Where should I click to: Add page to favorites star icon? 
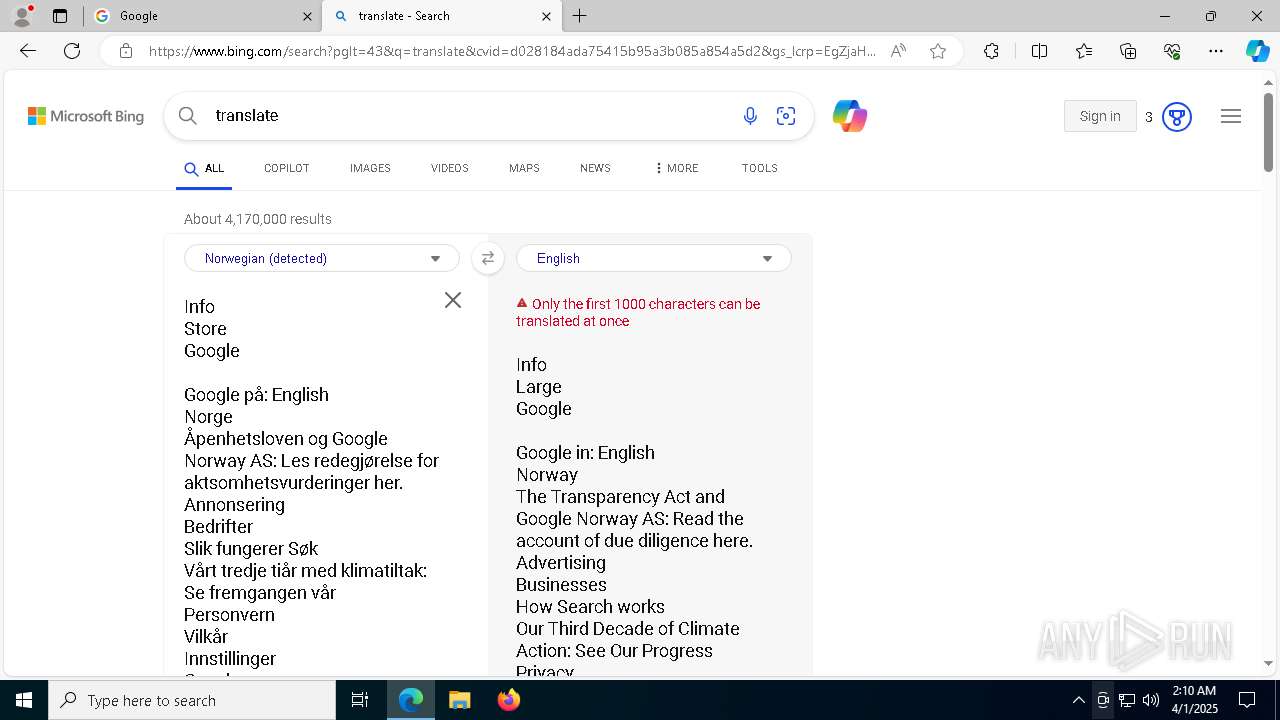coord(938,51)
